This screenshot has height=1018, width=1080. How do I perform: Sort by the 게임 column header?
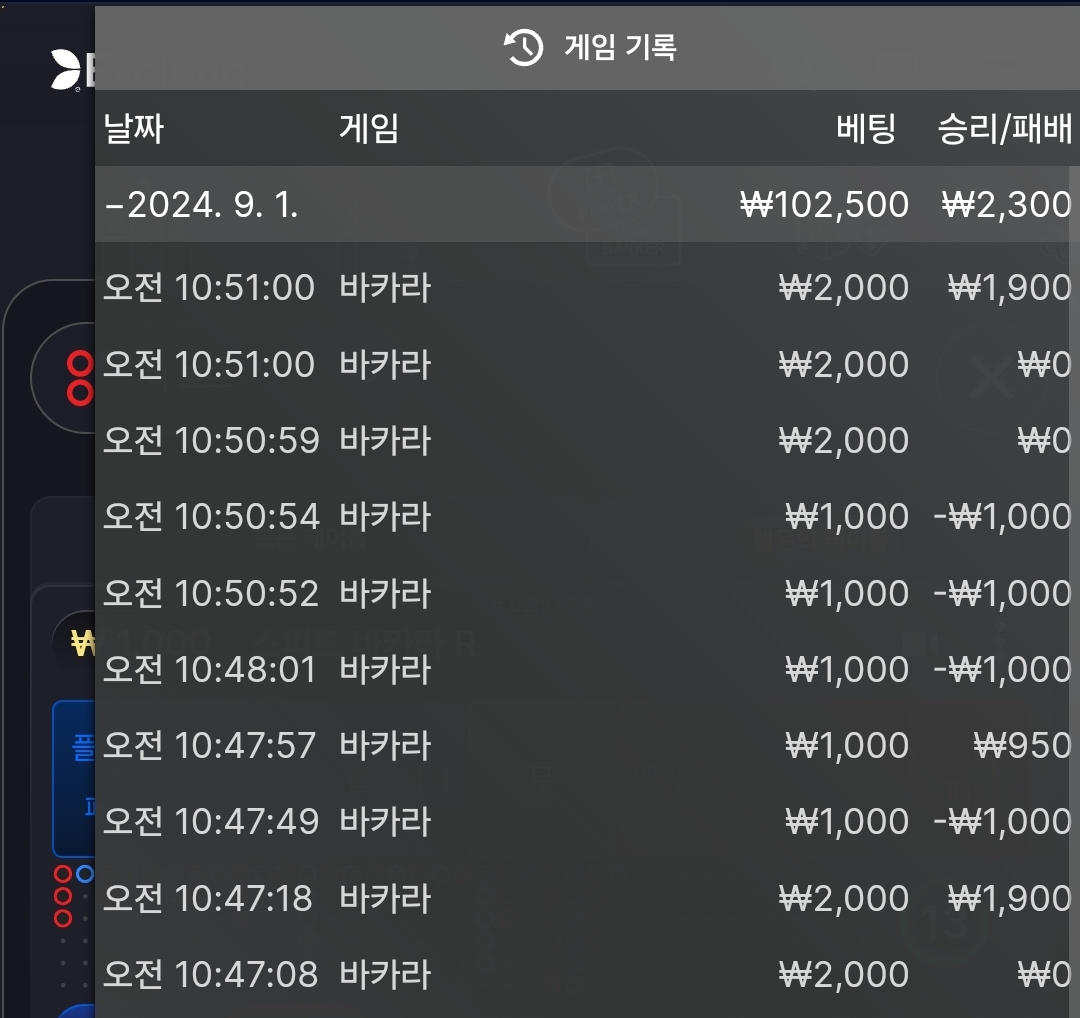click(x=369, y=129)
